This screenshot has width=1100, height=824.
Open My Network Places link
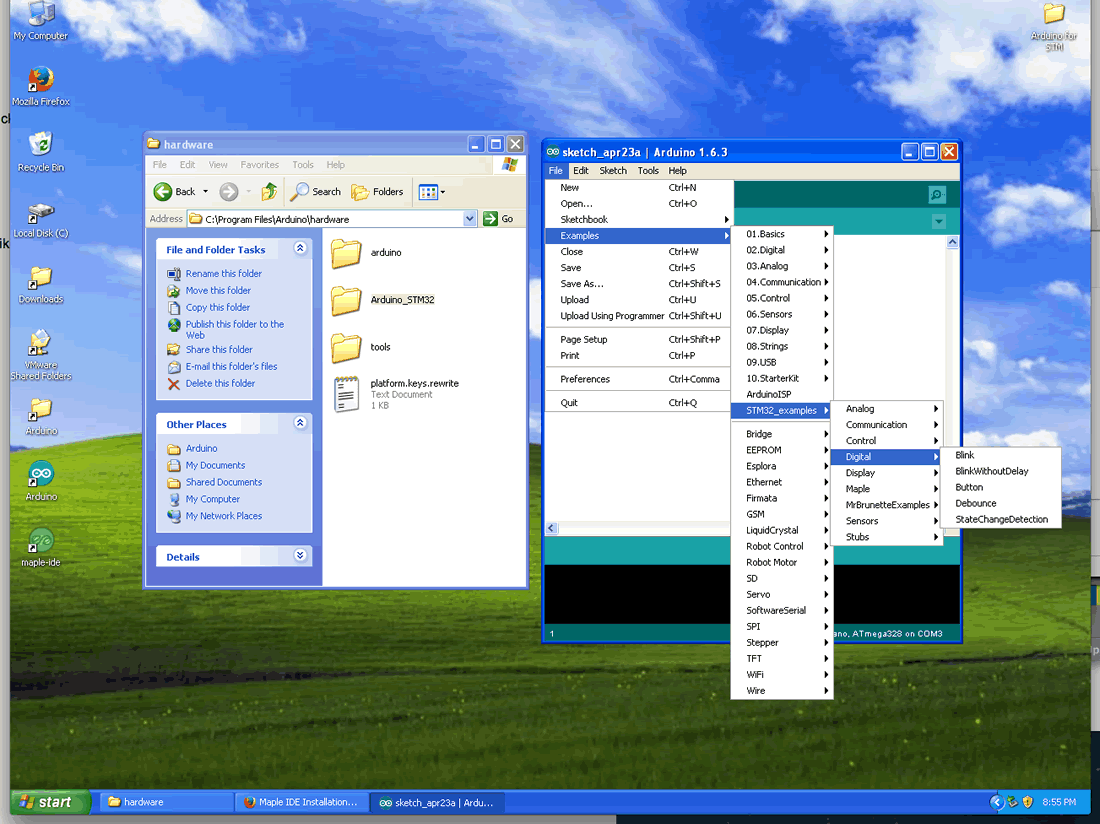(x=224, y=515)
